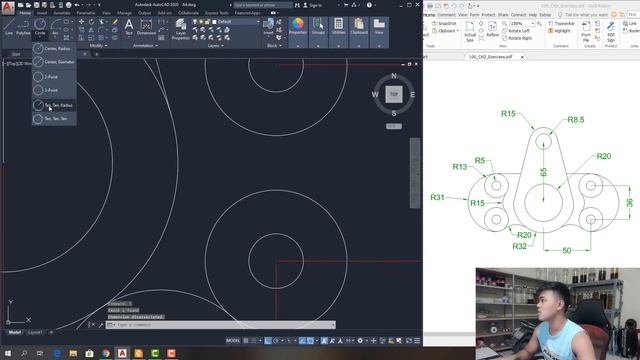Toggle annotation objects visibility in status bar
This screenshot has height=360, width=640.
coord(324,340)
